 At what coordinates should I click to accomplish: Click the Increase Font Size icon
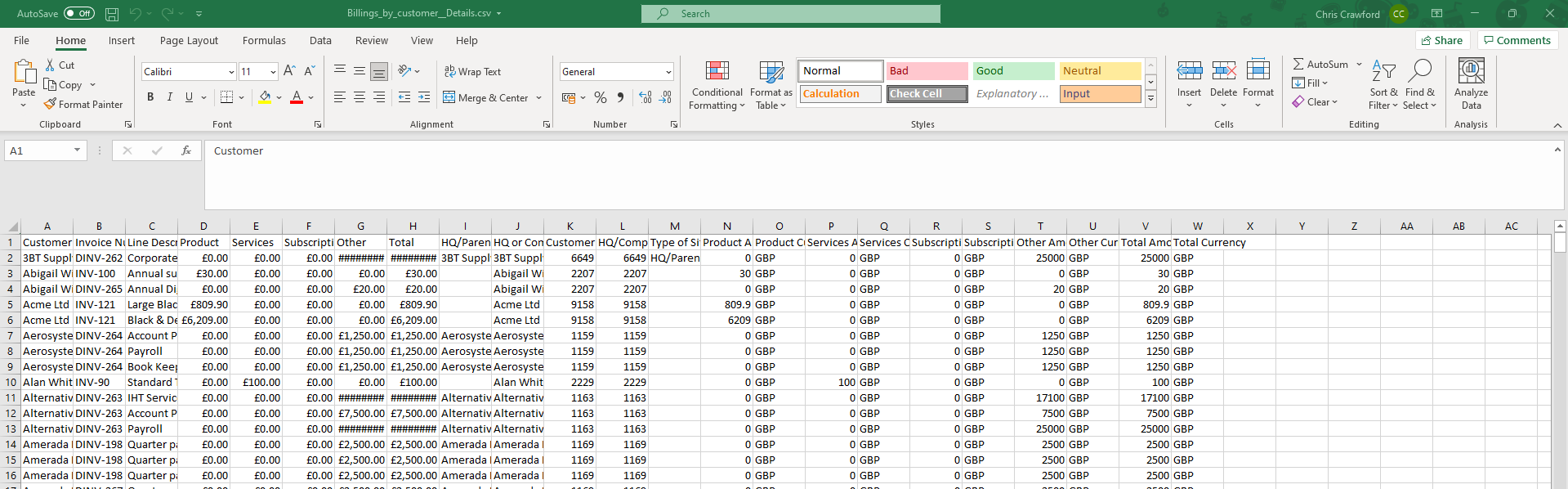[x=289, y=72]
